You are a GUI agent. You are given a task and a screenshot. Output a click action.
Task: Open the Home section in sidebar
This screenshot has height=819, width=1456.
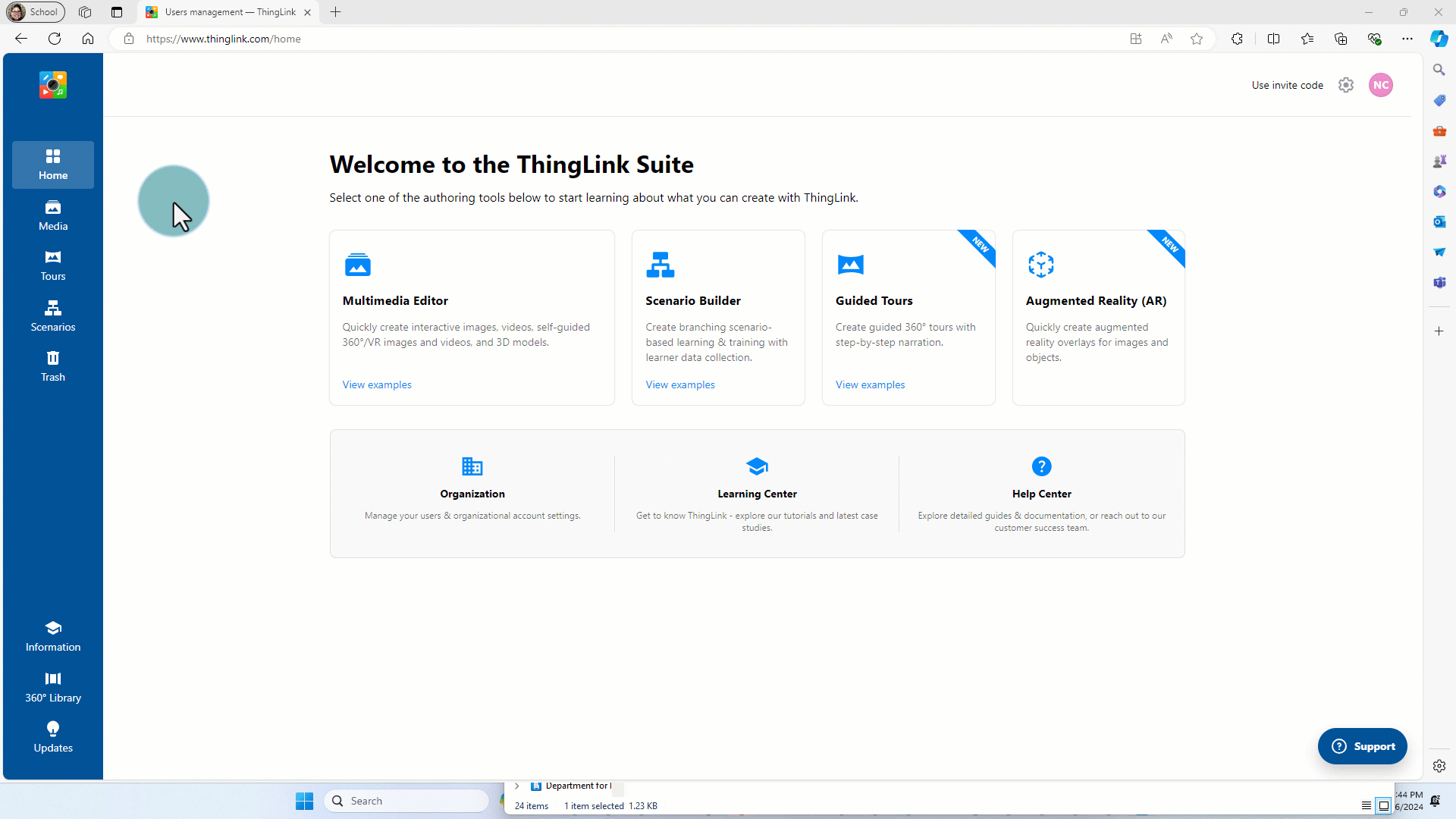[x=53, y=165]
